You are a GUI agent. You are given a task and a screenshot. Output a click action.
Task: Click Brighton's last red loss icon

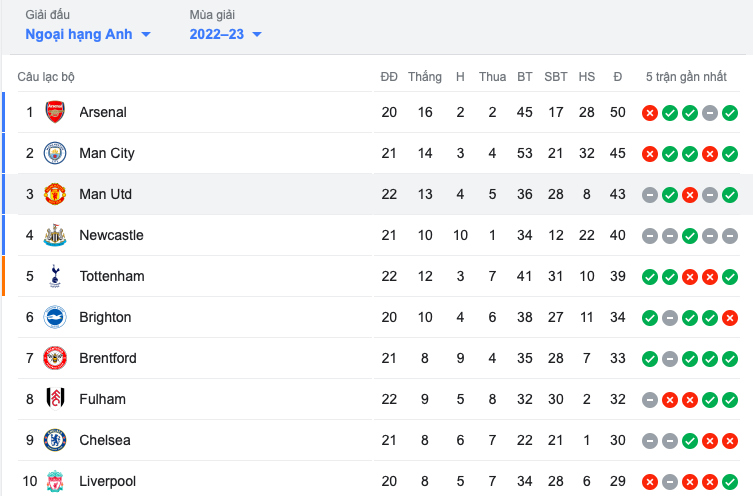[x=730, y=318]
